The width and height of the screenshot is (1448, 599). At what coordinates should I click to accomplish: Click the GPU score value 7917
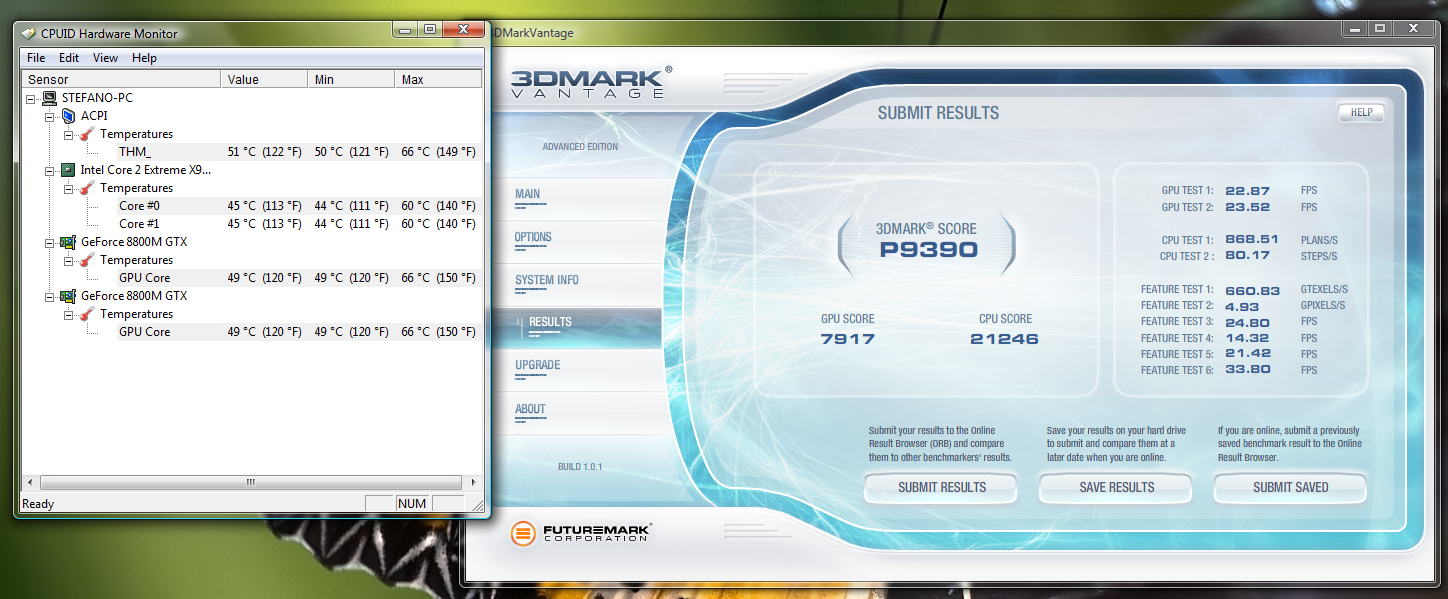pos(848,339)
